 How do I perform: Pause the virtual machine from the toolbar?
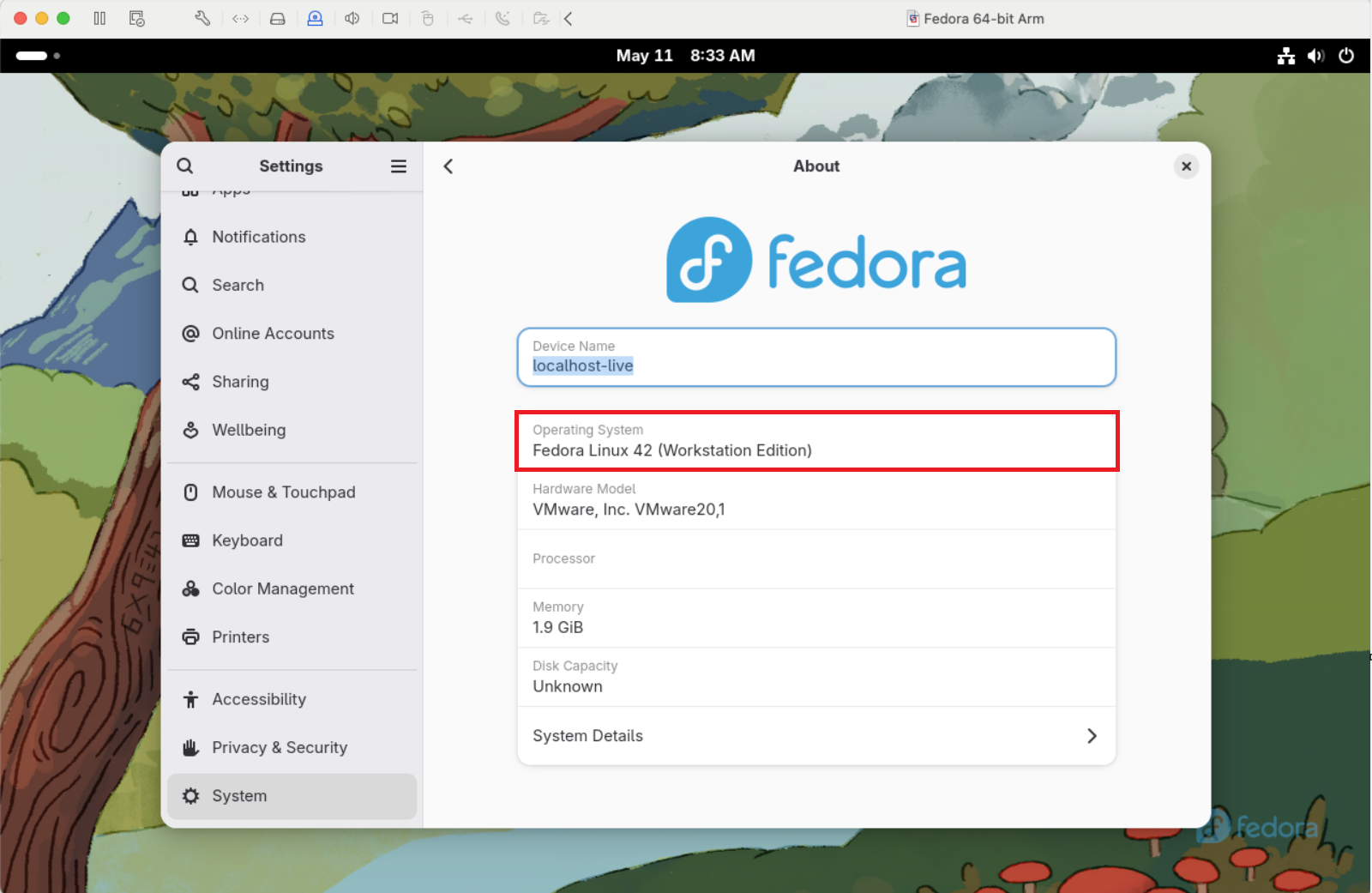99,18
